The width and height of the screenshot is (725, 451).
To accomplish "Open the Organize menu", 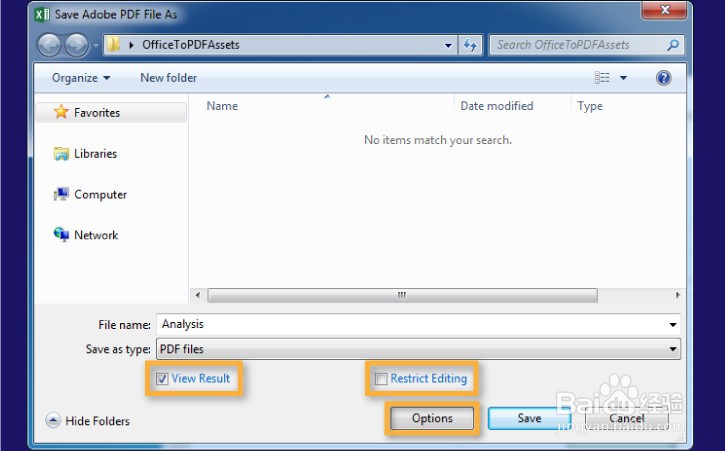I will 81,78.
